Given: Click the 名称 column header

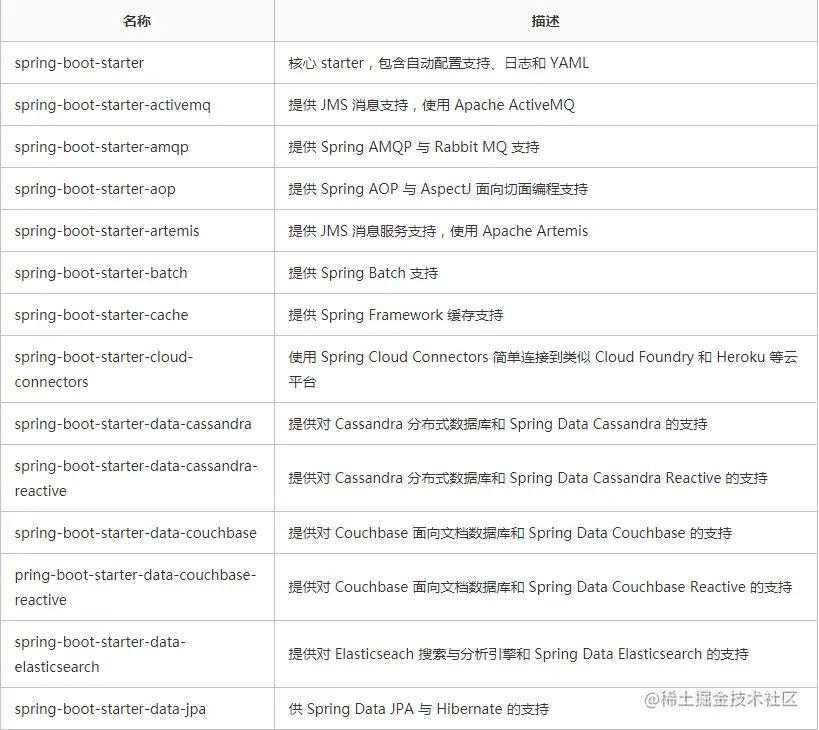Looking at the screenshot, I should (x=137, y=21).
